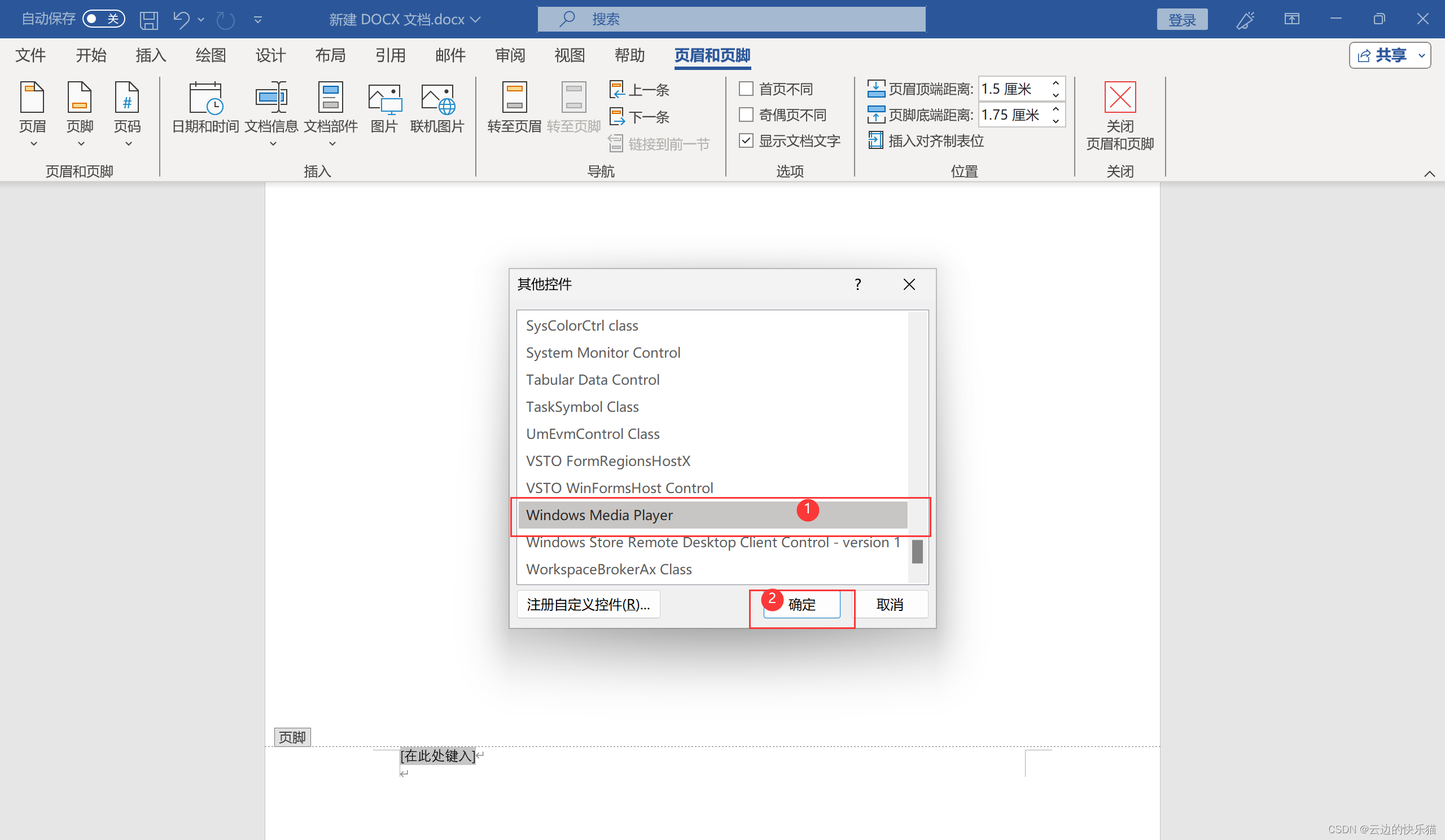Open the Share (共享) dropdown arrow
The width and height of the screenshot is (1445, 840).
pos(1421,56)
